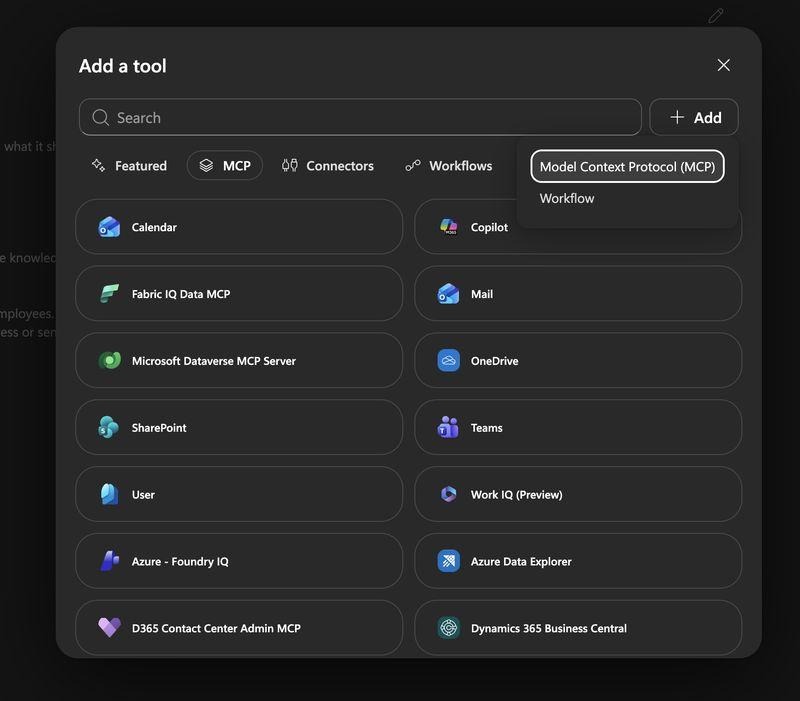
Task: Click the Dynamics 365 Business Central icon
Action: (448, 628)
